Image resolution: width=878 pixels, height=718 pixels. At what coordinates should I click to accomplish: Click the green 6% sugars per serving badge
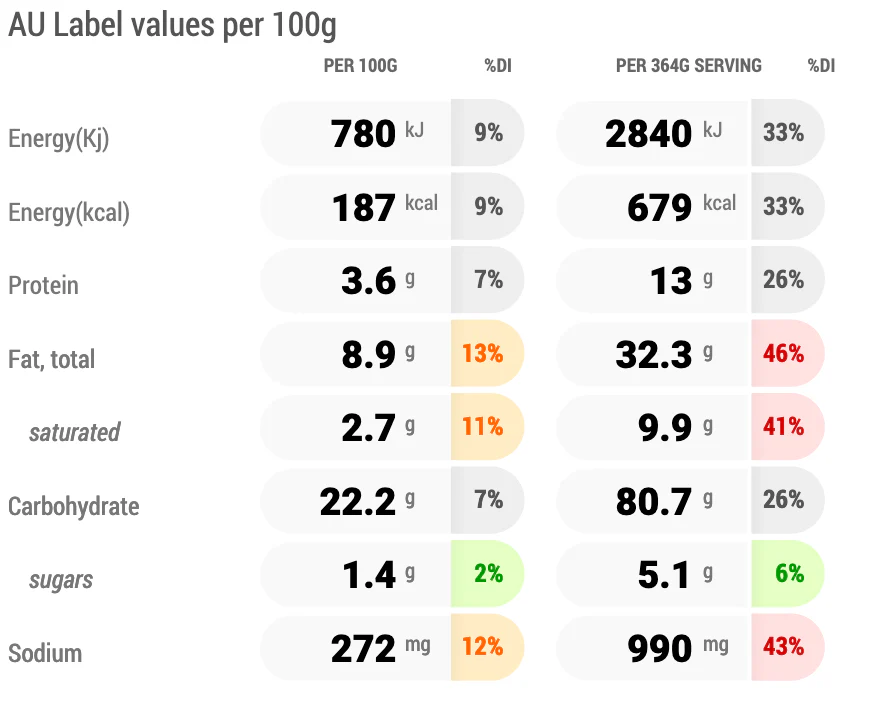(x=788, y=574)
